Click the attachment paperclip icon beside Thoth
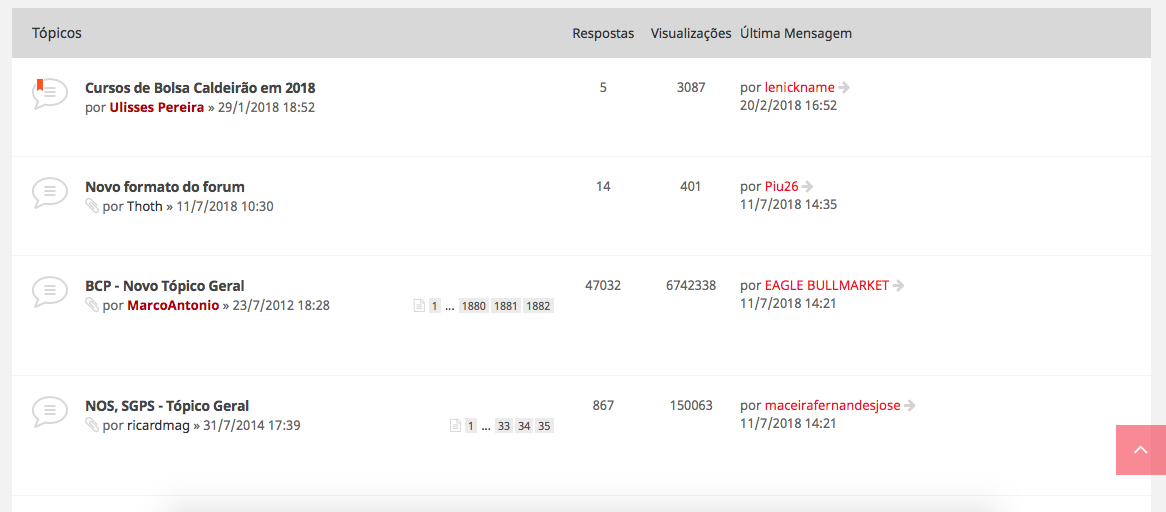1166x512 pixels. pos(92,206)
